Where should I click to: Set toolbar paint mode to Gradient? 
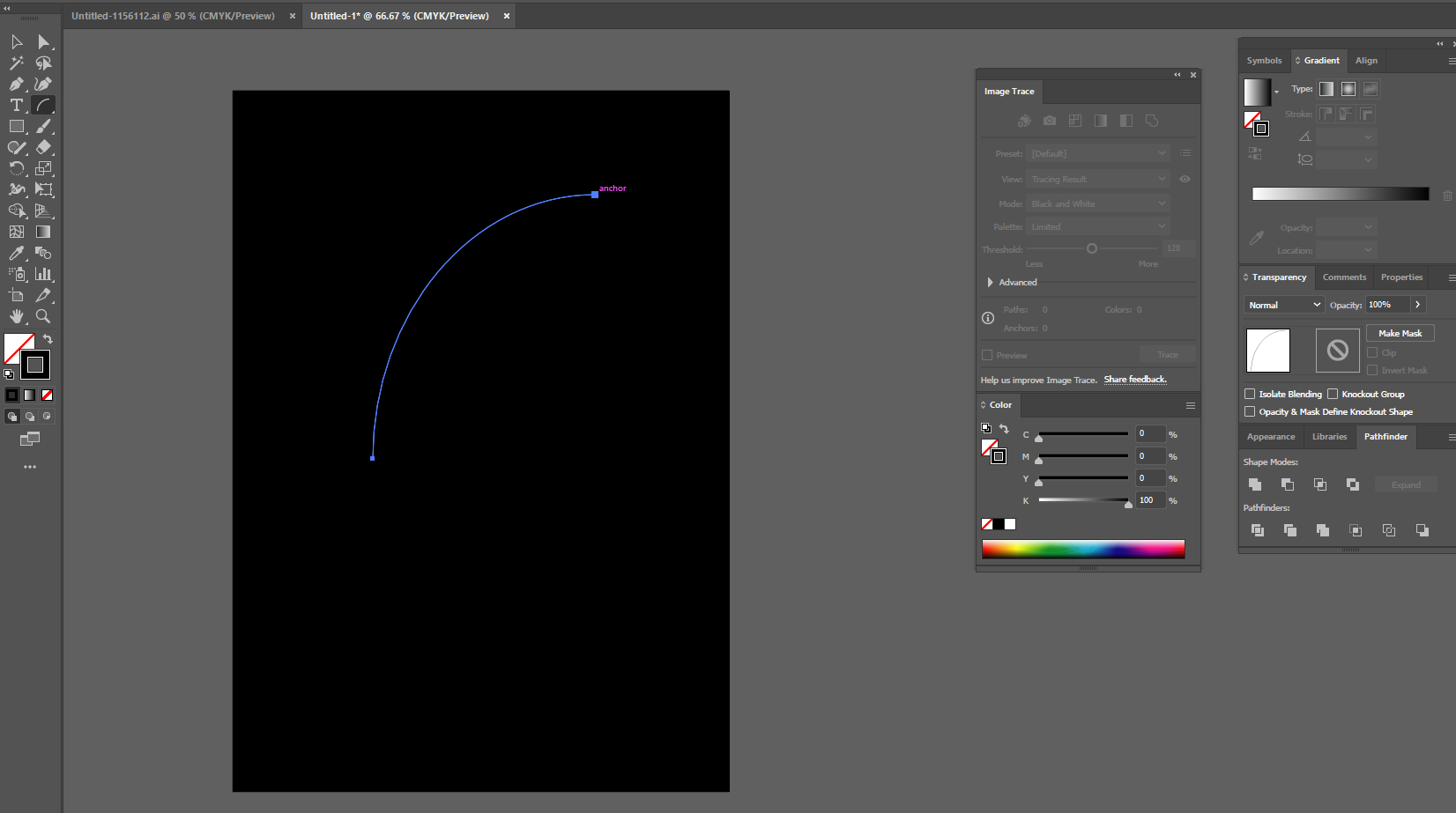pos(30,395)
